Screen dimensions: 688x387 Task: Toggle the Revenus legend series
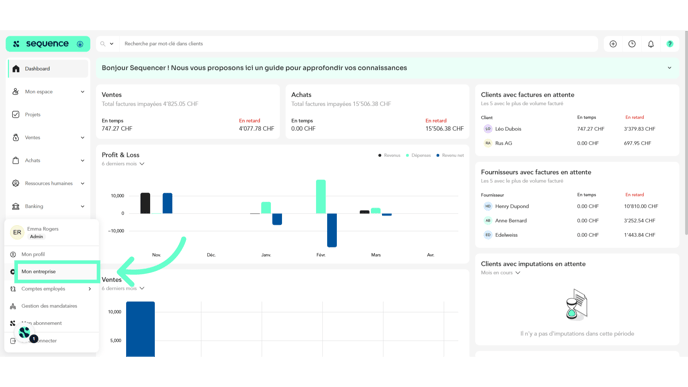click(389, 155)
